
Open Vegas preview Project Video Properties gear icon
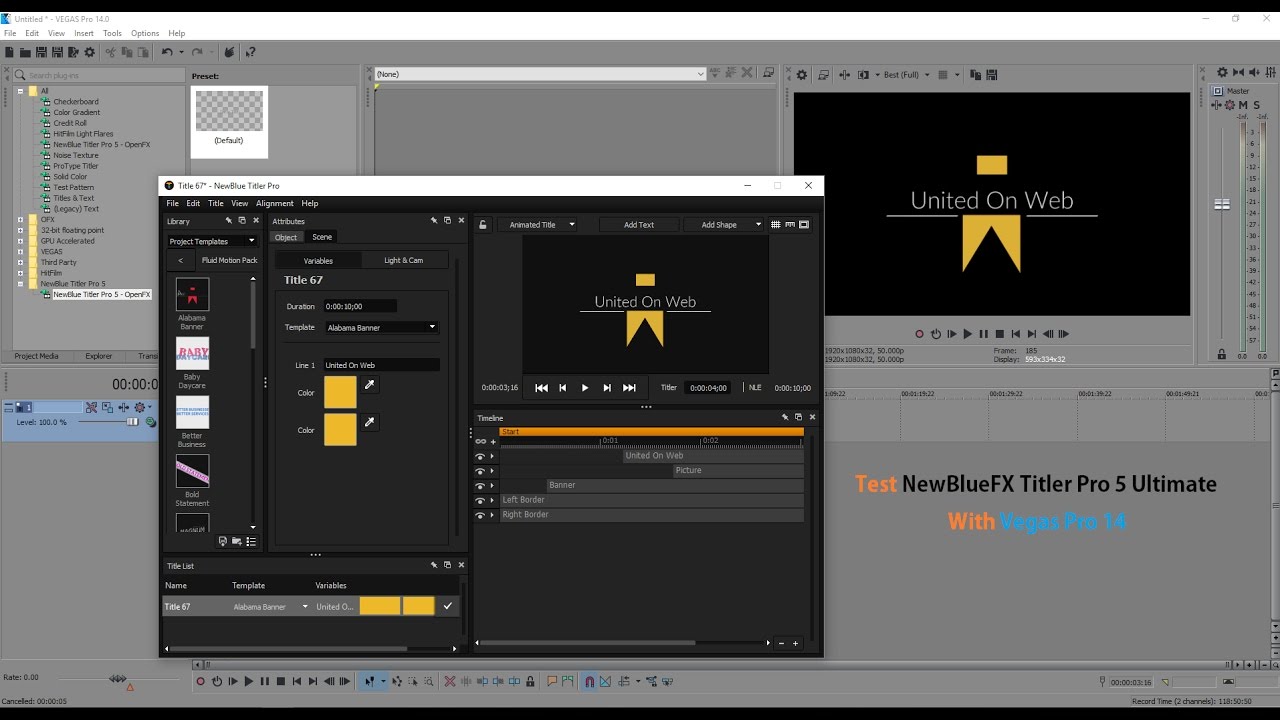click(801, 75)
